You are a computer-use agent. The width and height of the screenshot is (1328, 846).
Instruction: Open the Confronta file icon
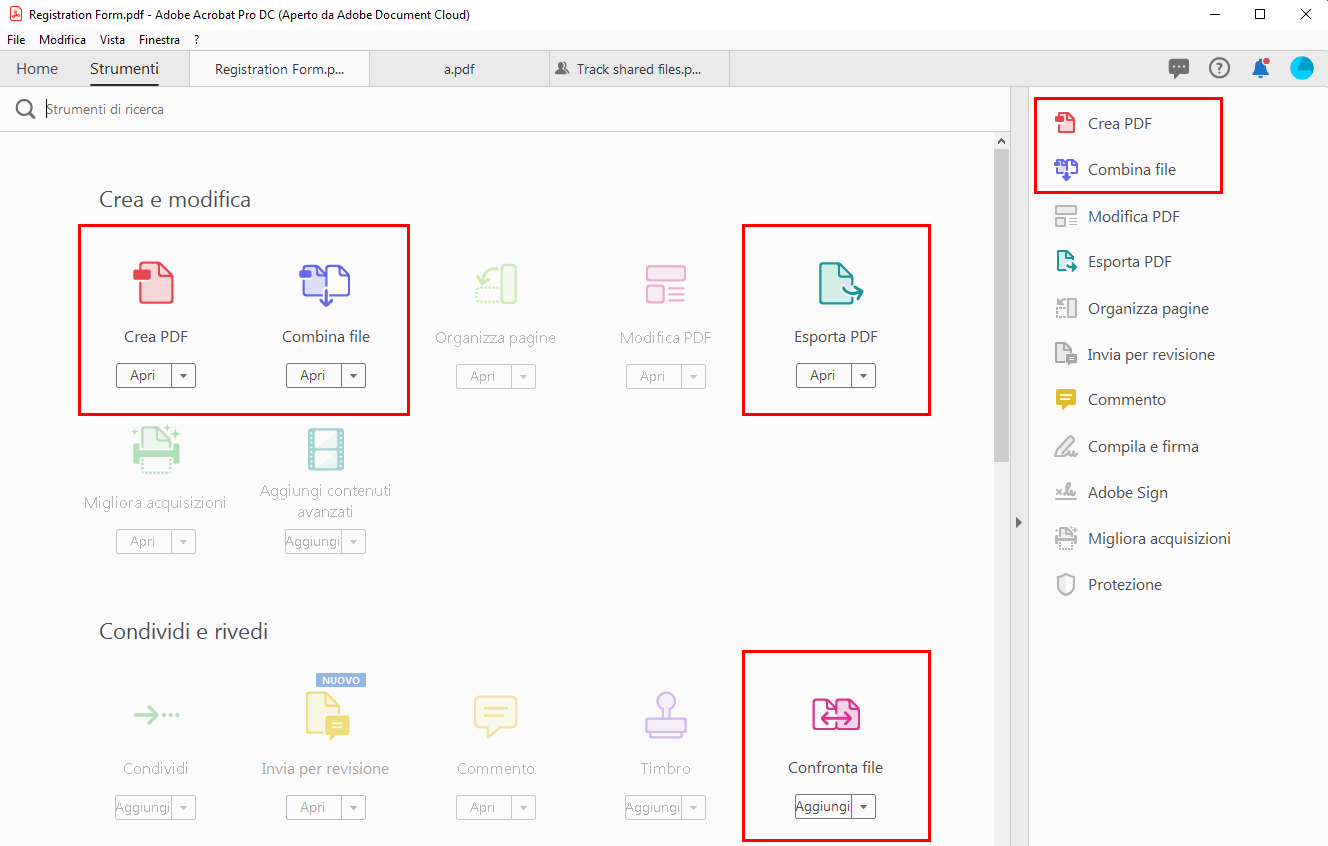836,714
